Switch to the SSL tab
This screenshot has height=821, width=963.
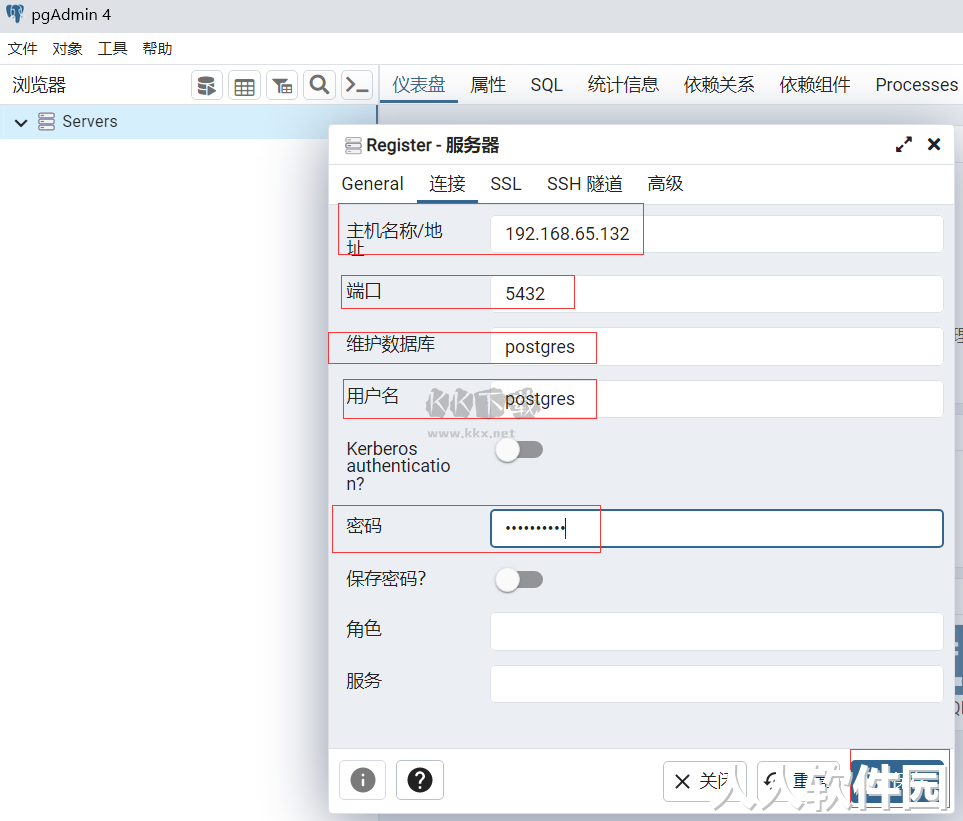[506, 184]
